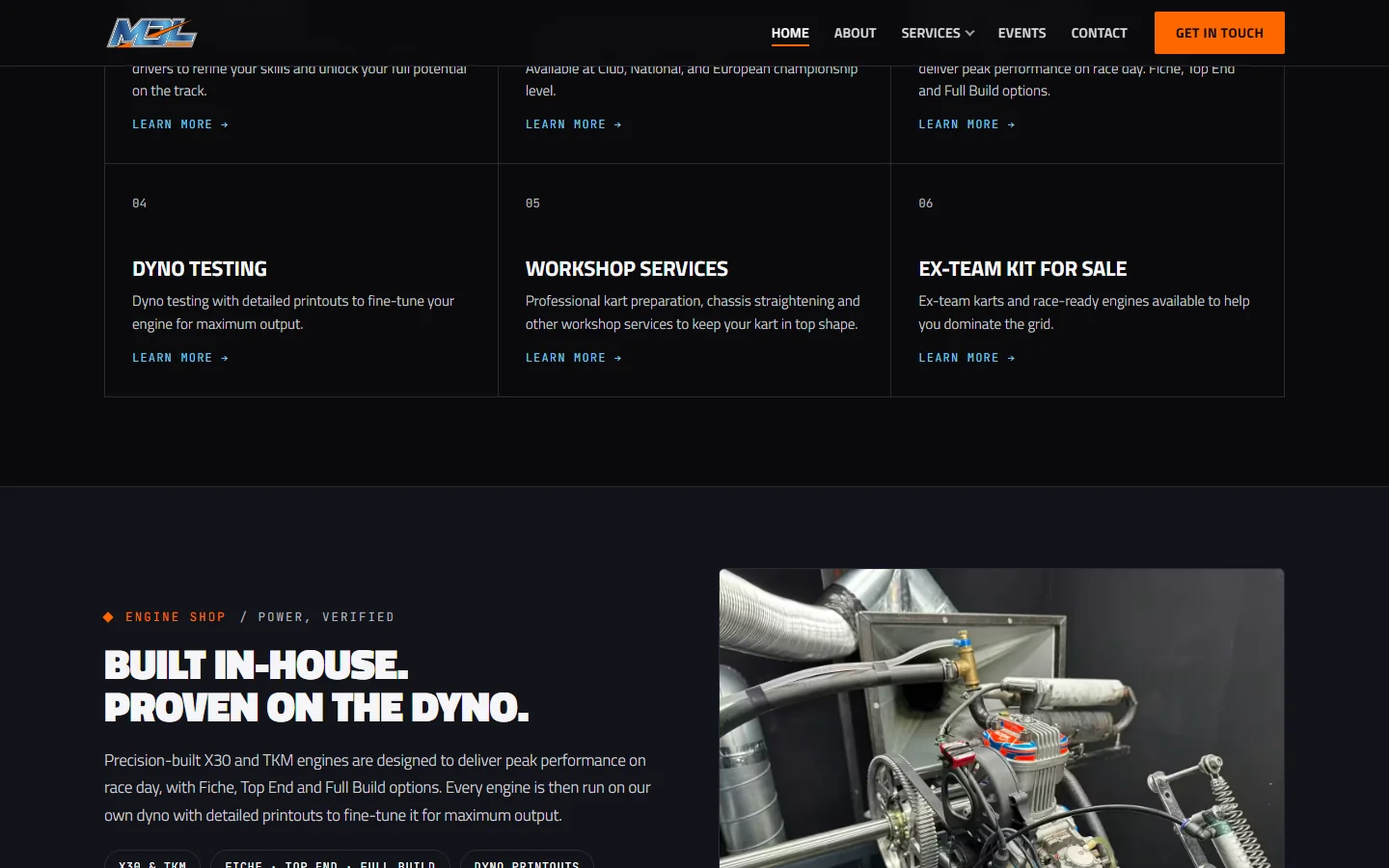Click the Get In Touch button
Viewport: 1389px width, 868px height.
click(1219, 33)
